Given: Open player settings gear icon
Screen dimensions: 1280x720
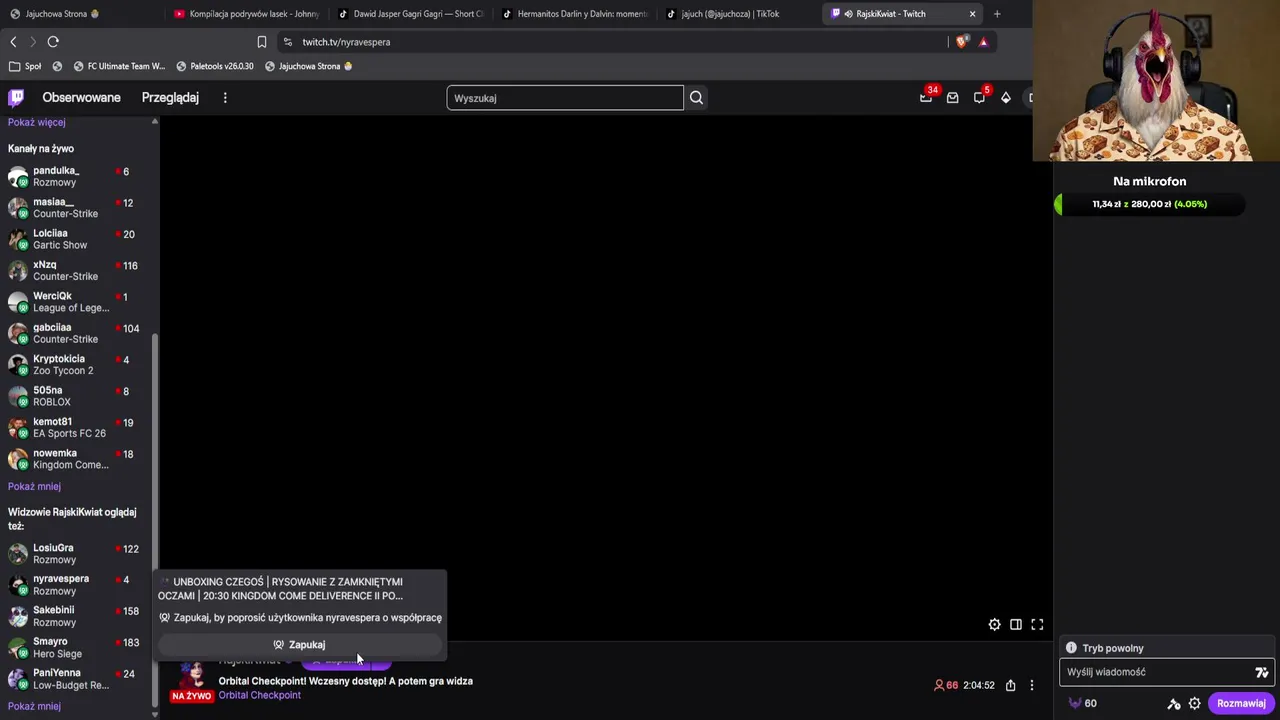Looking at the screenshot, I should [994, 624].
